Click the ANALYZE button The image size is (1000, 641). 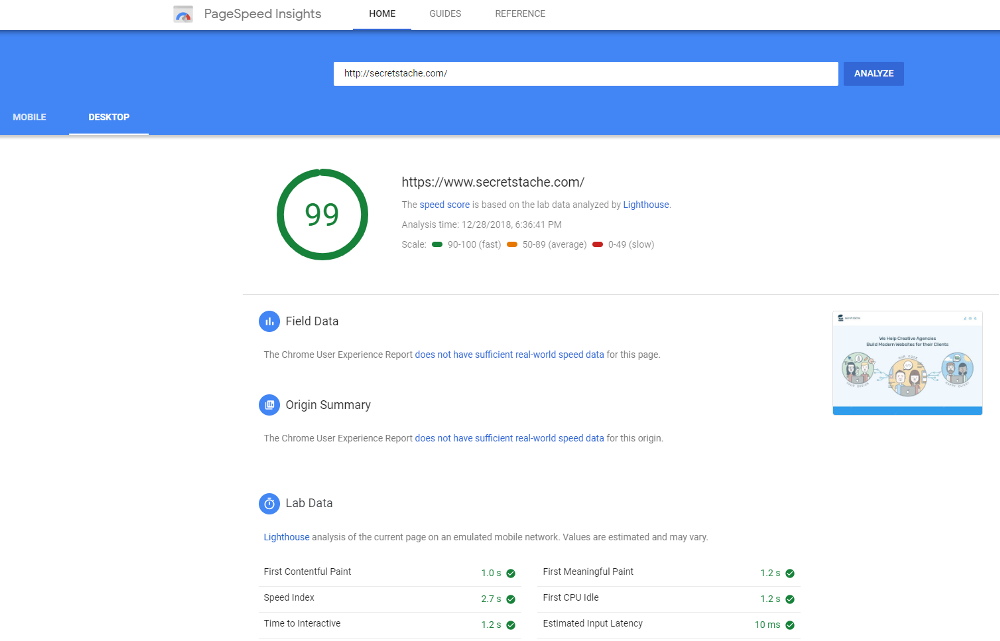tap(874, 73)
